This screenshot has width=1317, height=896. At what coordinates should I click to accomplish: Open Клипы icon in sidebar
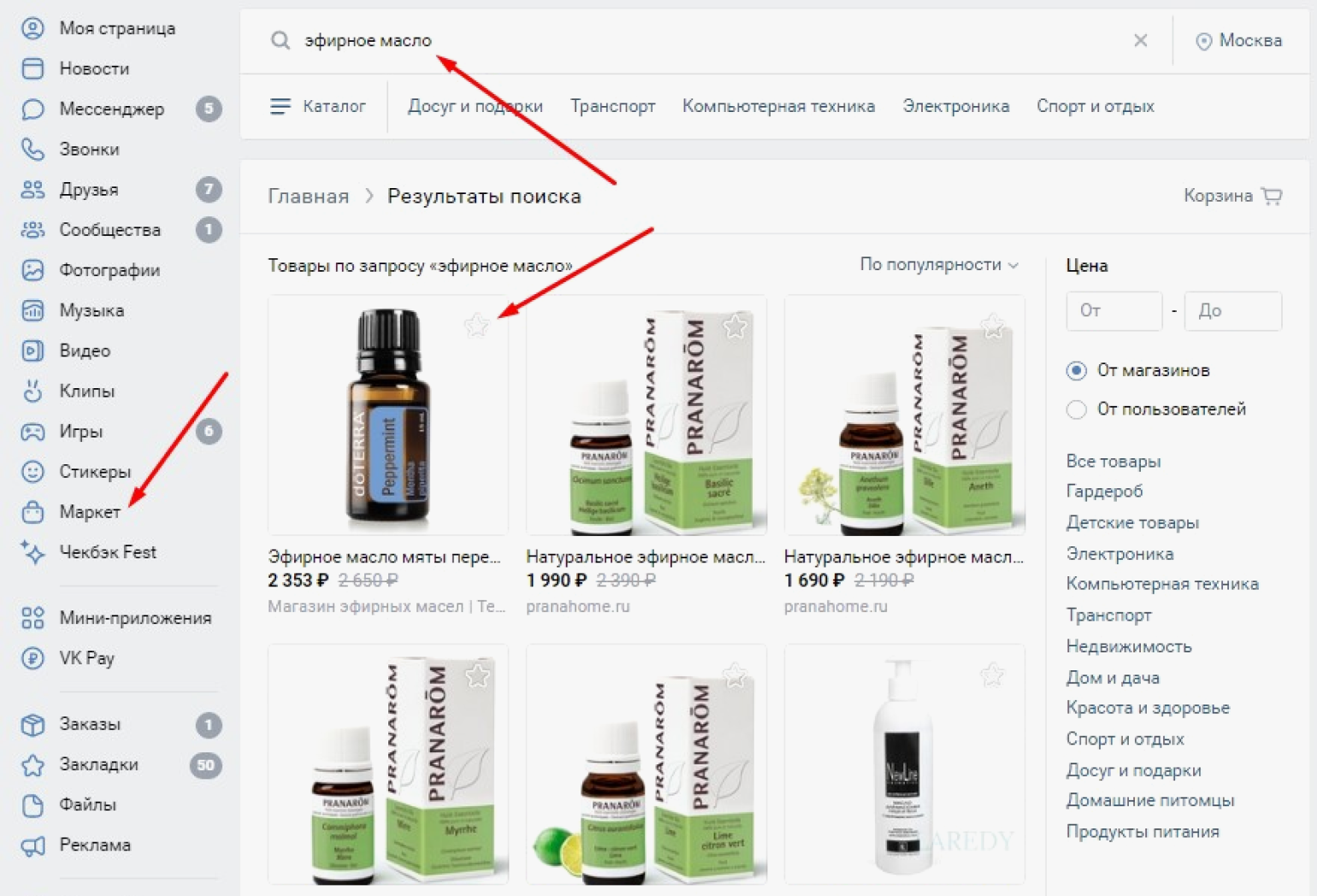coord(32,391)
